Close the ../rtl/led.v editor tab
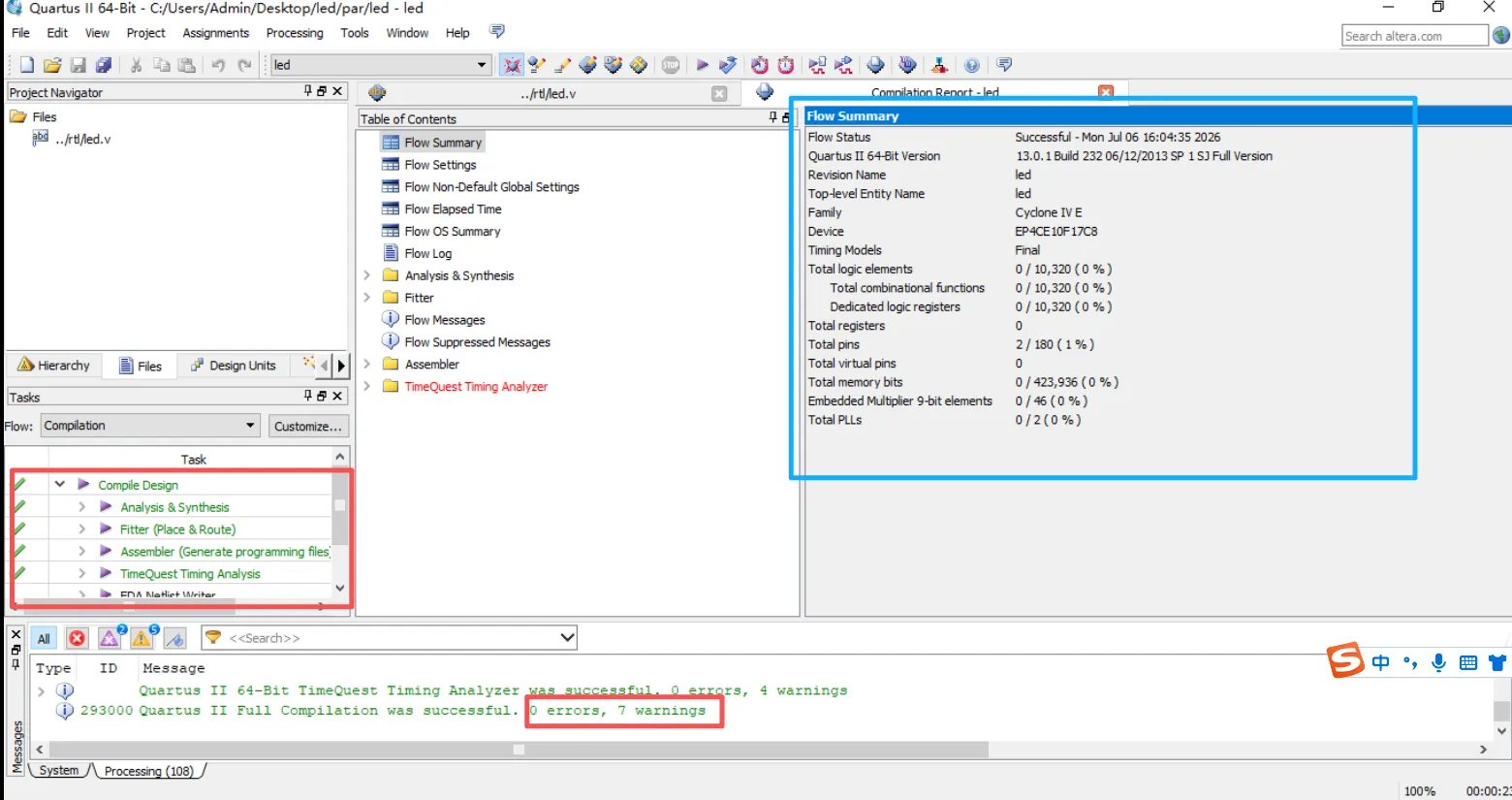The image size is (1512, 800). (719, 94)
